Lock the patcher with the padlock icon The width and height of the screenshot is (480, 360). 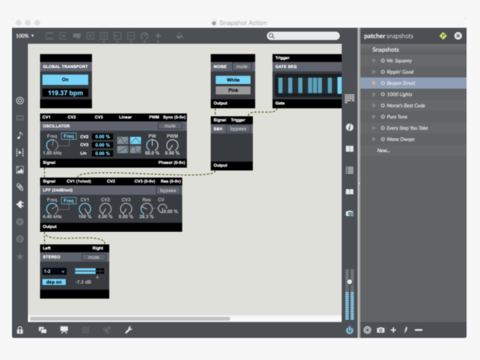[x=20, y=330]
